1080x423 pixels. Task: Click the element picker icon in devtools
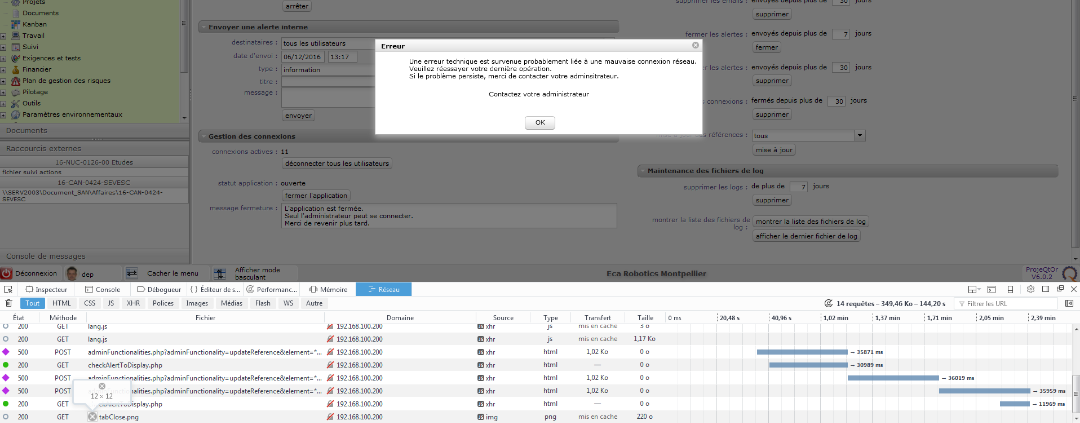(x=9, y=289)
